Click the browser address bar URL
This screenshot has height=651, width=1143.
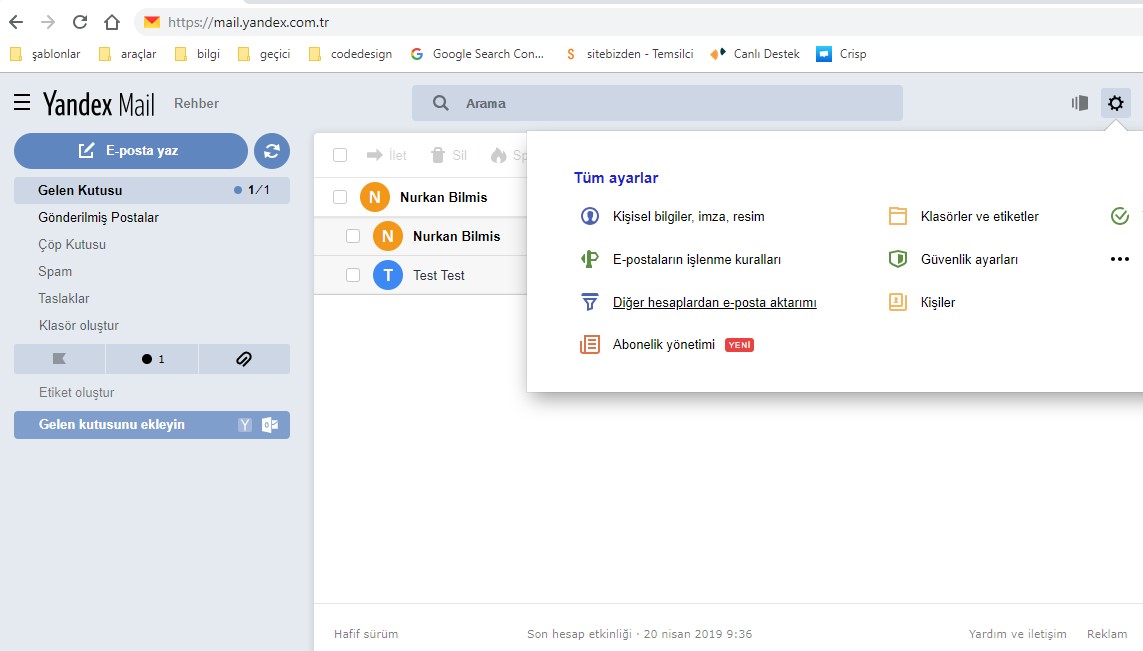[249, 22]
